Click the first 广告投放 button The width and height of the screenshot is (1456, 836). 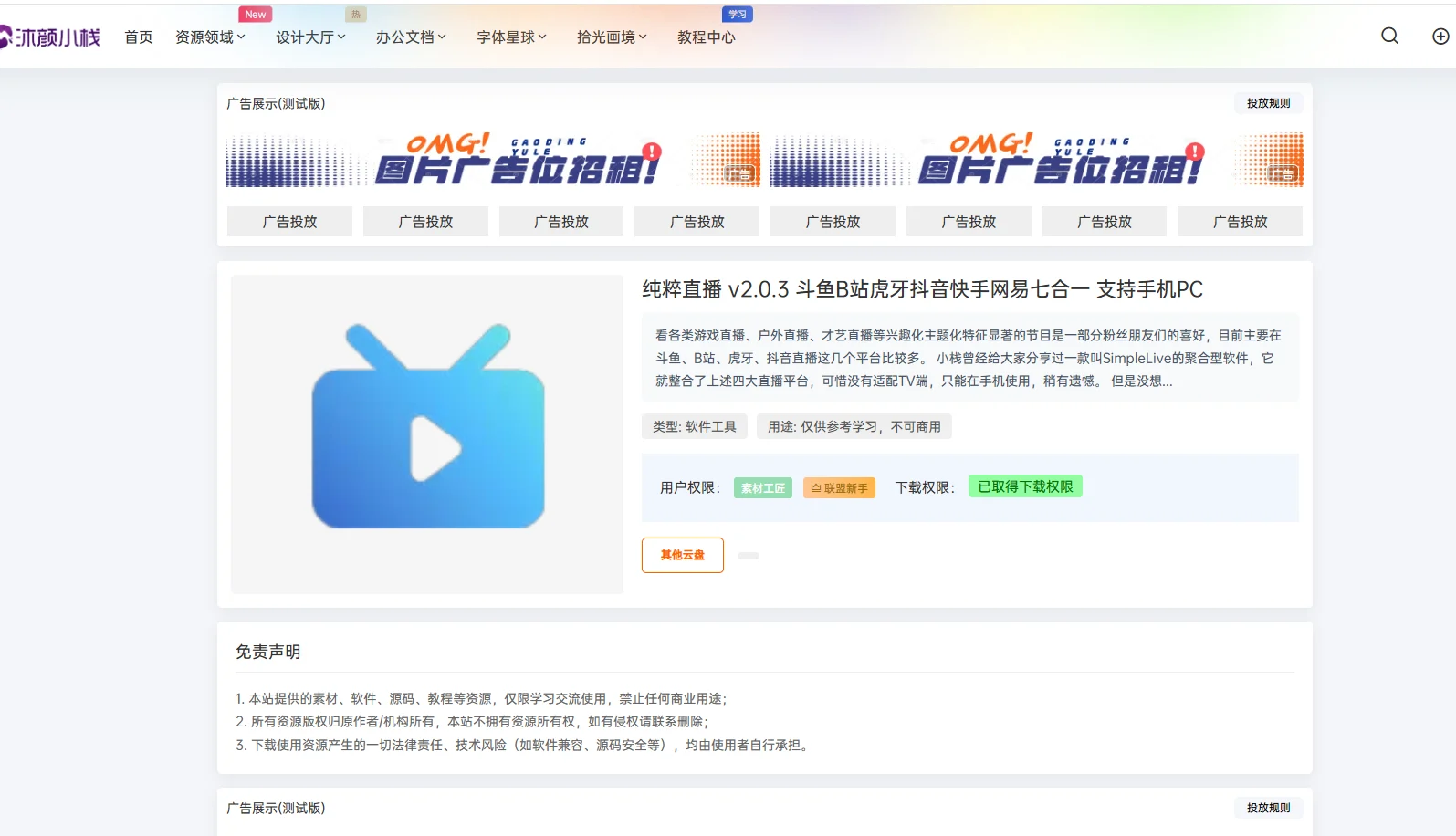click(x=289, y=222)
